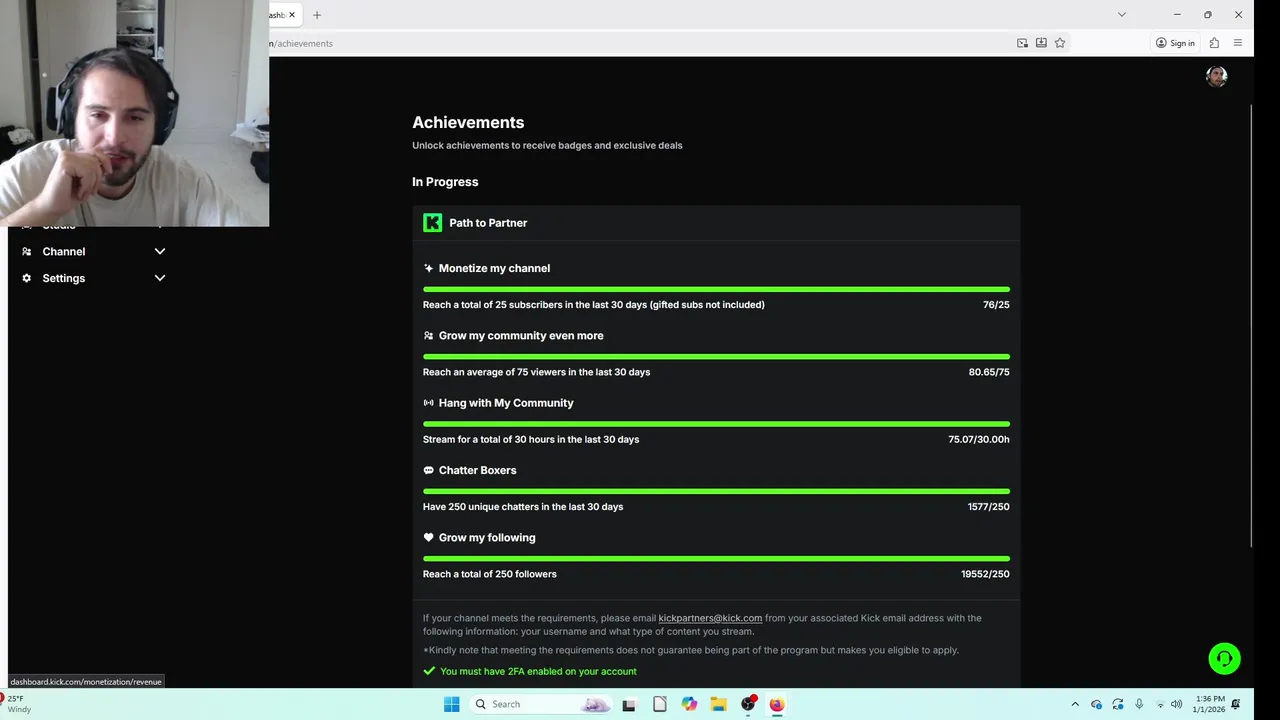The image size is (1280, 720).
Task: Click the Kick logo beside Path to Partner
Action: [432, 223]
